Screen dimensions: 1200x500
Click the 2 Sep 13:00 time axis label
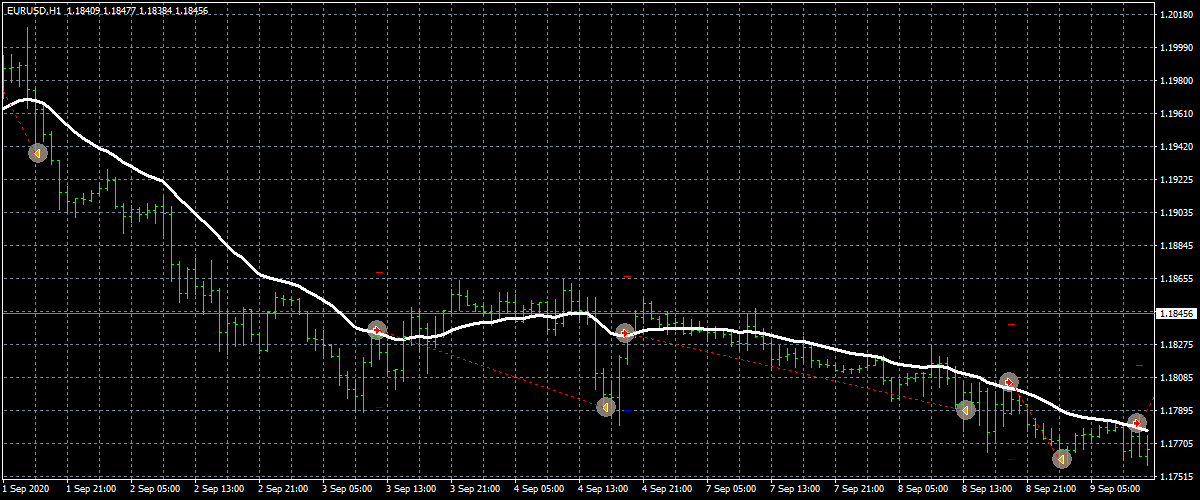219,490
